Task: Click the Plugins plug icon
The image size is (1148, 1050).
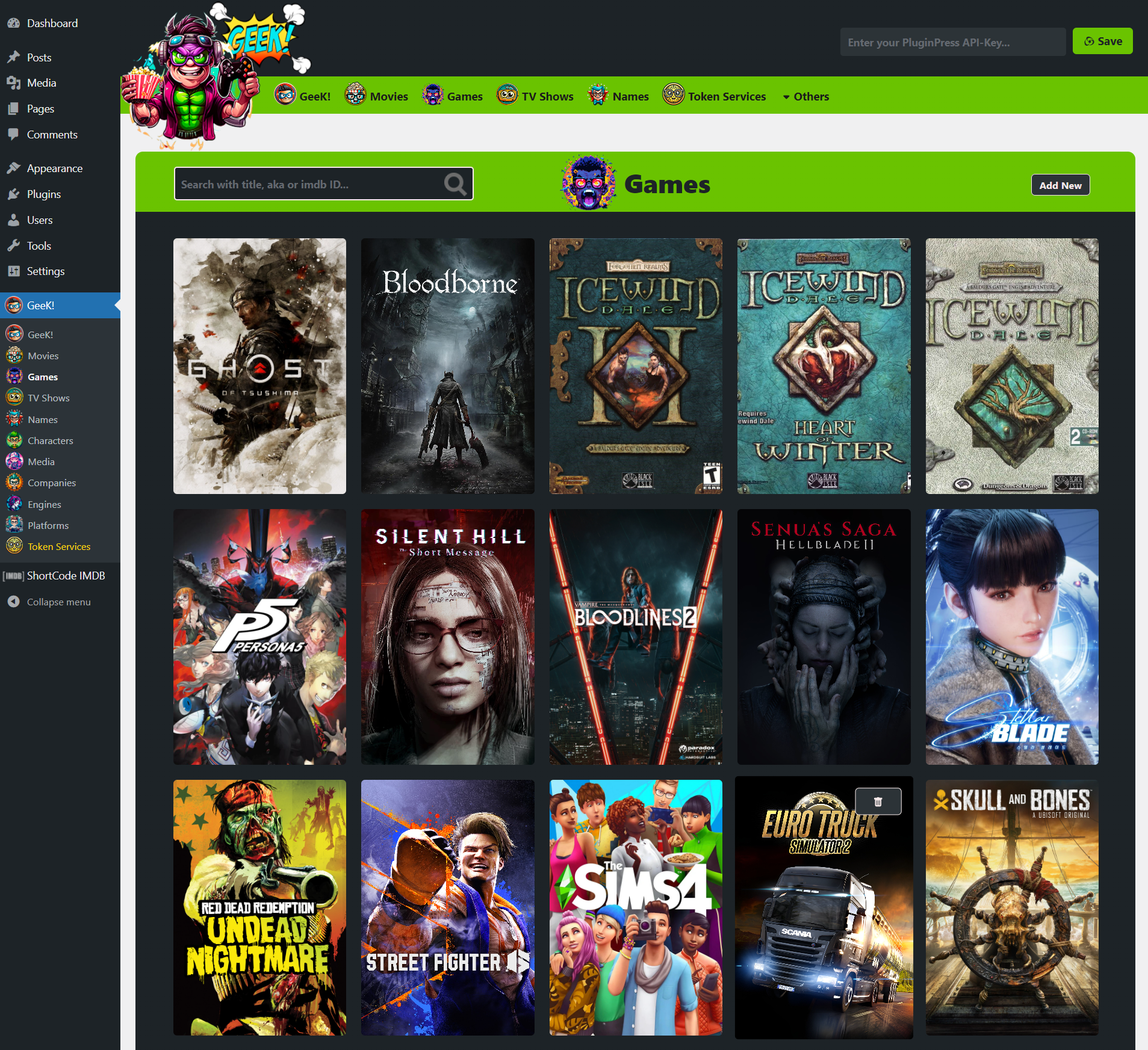Action: click(14, 194)
